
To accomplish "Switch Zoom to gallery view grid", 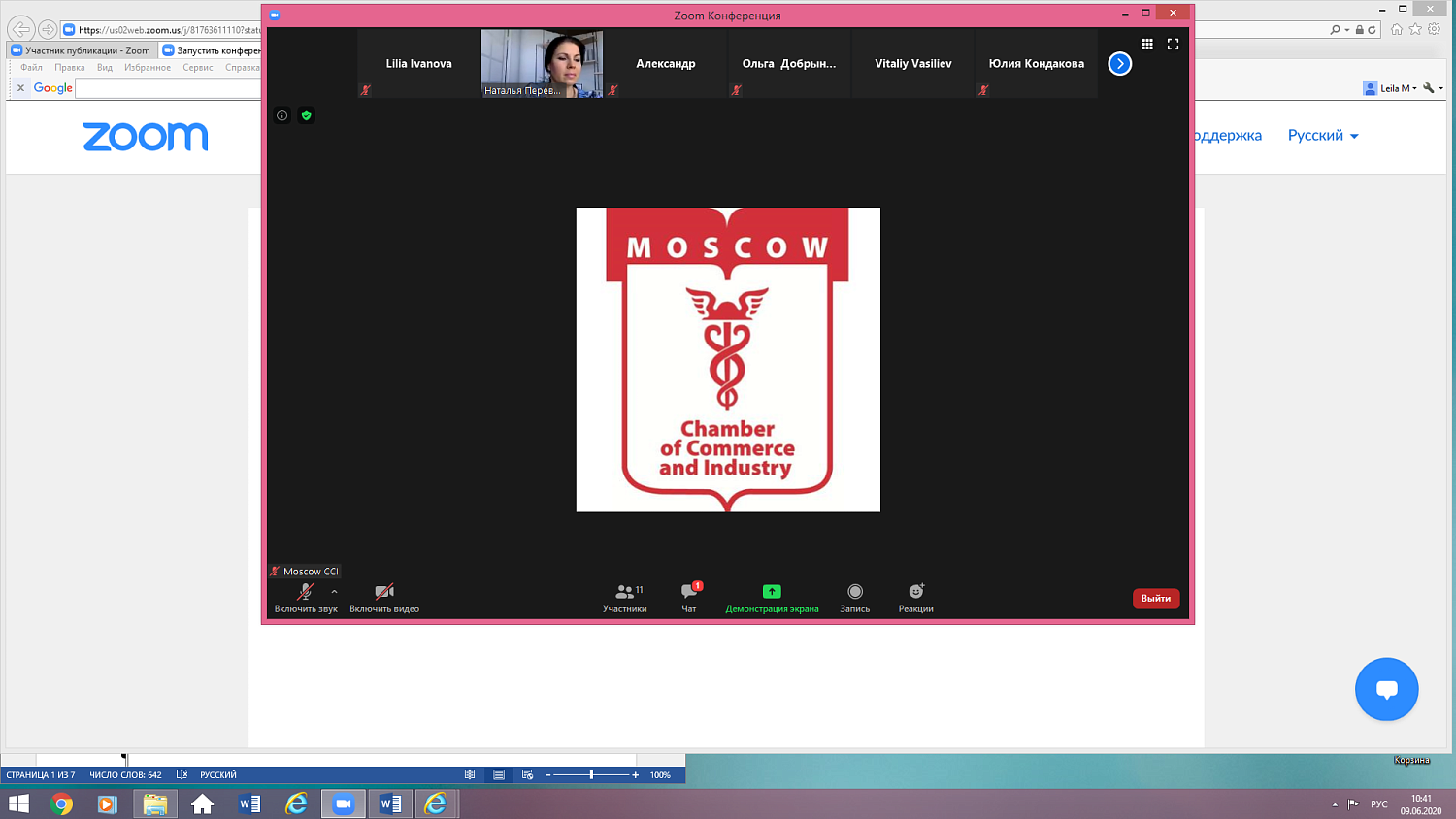I will click(1147, 44).
